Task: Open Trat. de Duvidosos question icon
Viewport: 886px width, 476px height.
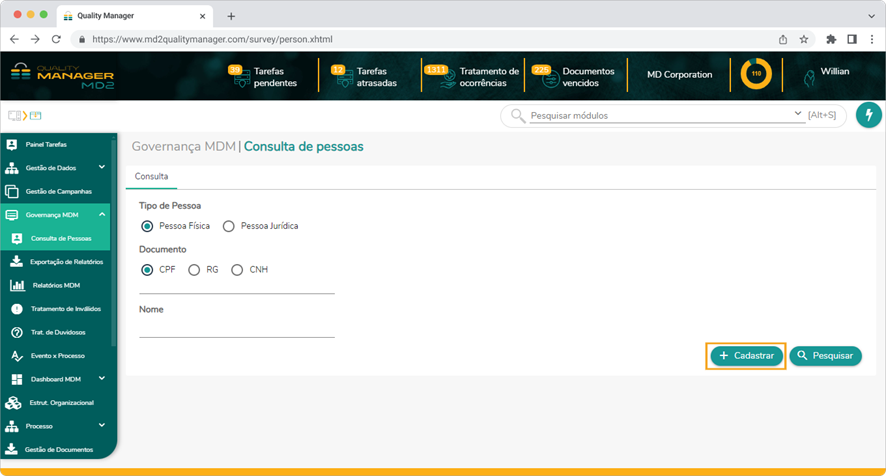Action: point(16,332)
